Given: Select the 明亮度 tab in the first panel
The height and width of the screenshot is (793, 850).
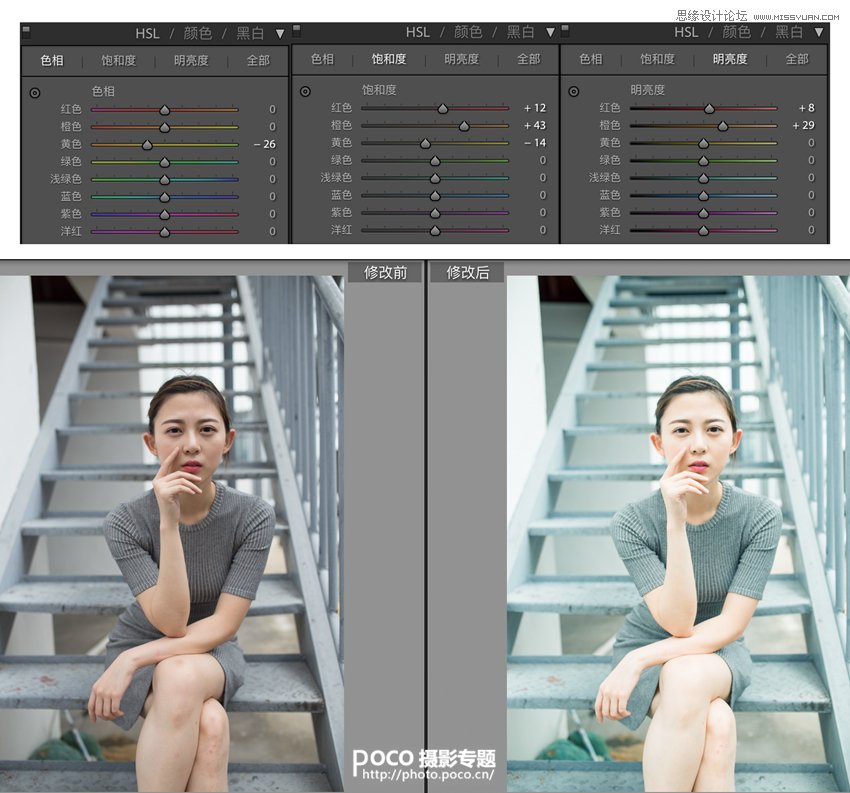Looking at the screenshot, I should [191, 60].
